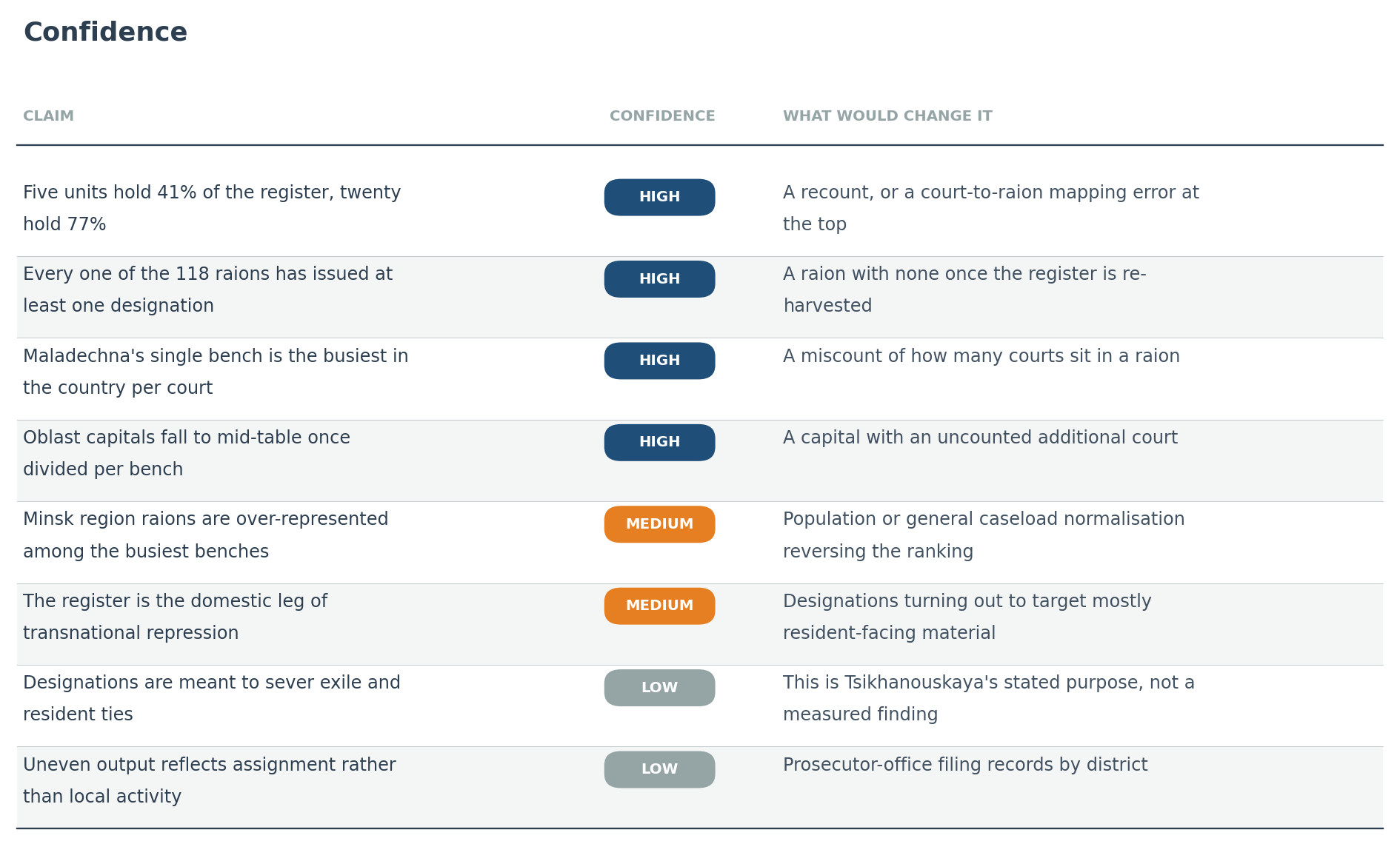The height and width of the screenshot is (844, 1400).
Task: Select the LOW badge on the uneven output row
Action: (659, 769)
